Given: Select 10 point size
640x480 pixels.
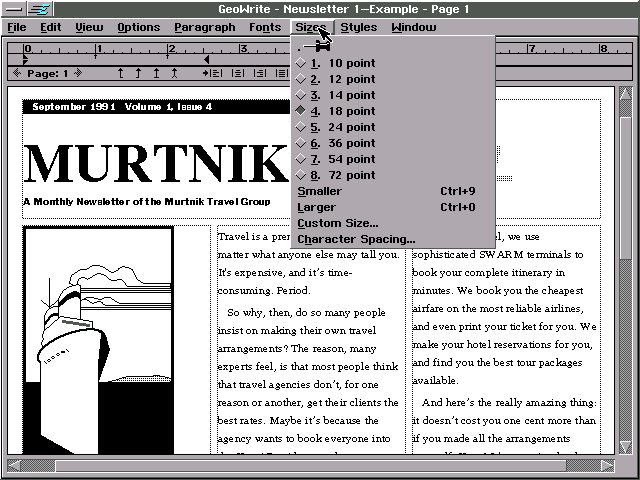Looking at the screenshot, I should tap(393, 63).
